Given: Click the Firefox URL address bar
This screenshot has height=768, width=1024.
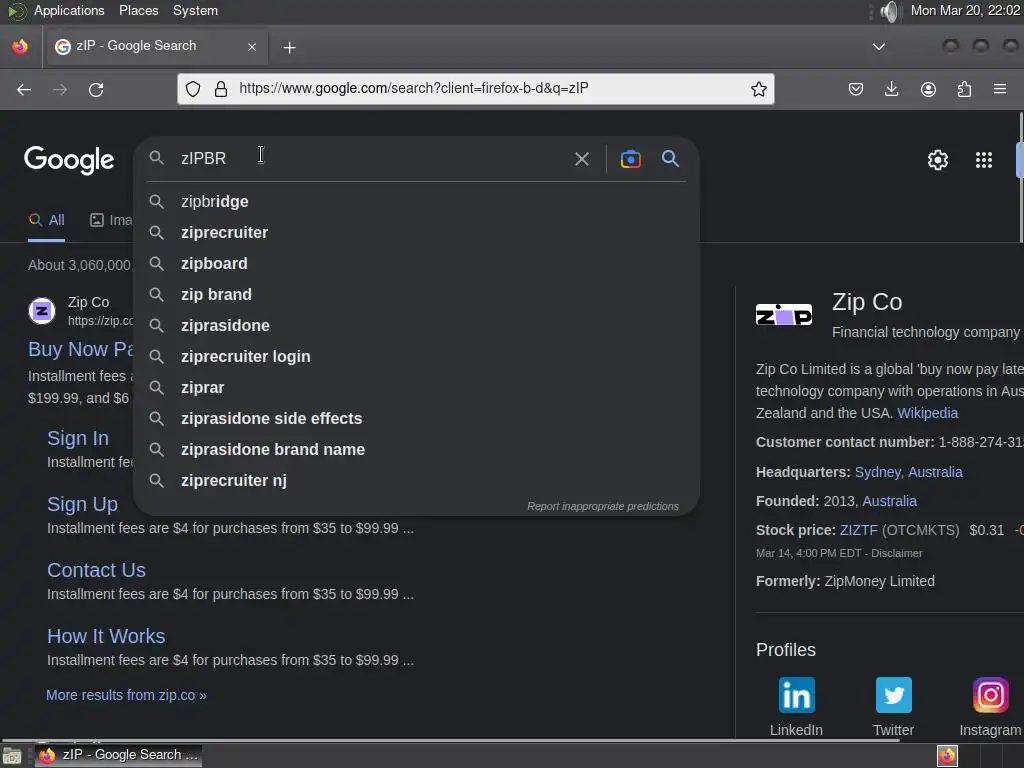Looking at the screenshot, I should pos(475,89).
